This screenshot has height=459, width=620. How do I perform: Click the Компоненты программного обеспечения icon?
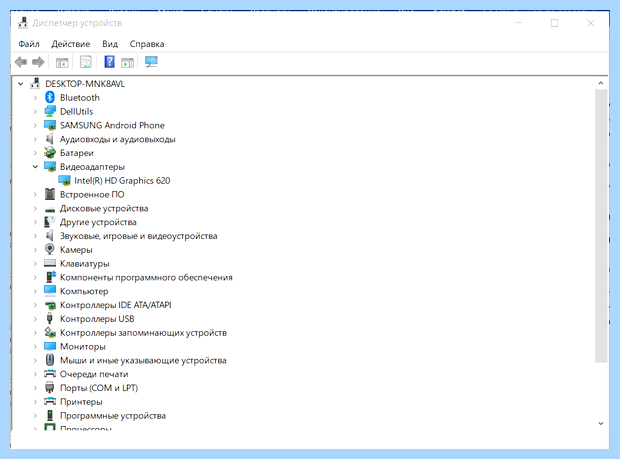click(x=51, y=277)
